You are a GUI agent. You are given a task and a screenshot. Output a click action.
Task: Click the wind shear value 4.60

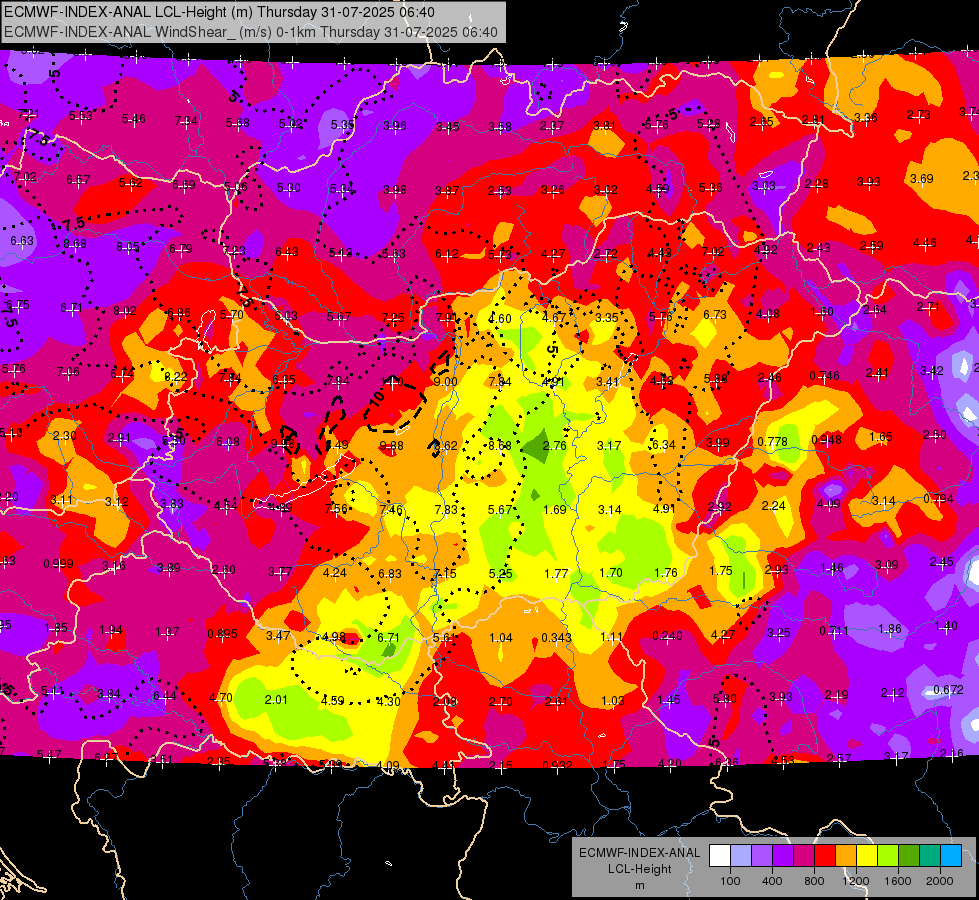499,319
